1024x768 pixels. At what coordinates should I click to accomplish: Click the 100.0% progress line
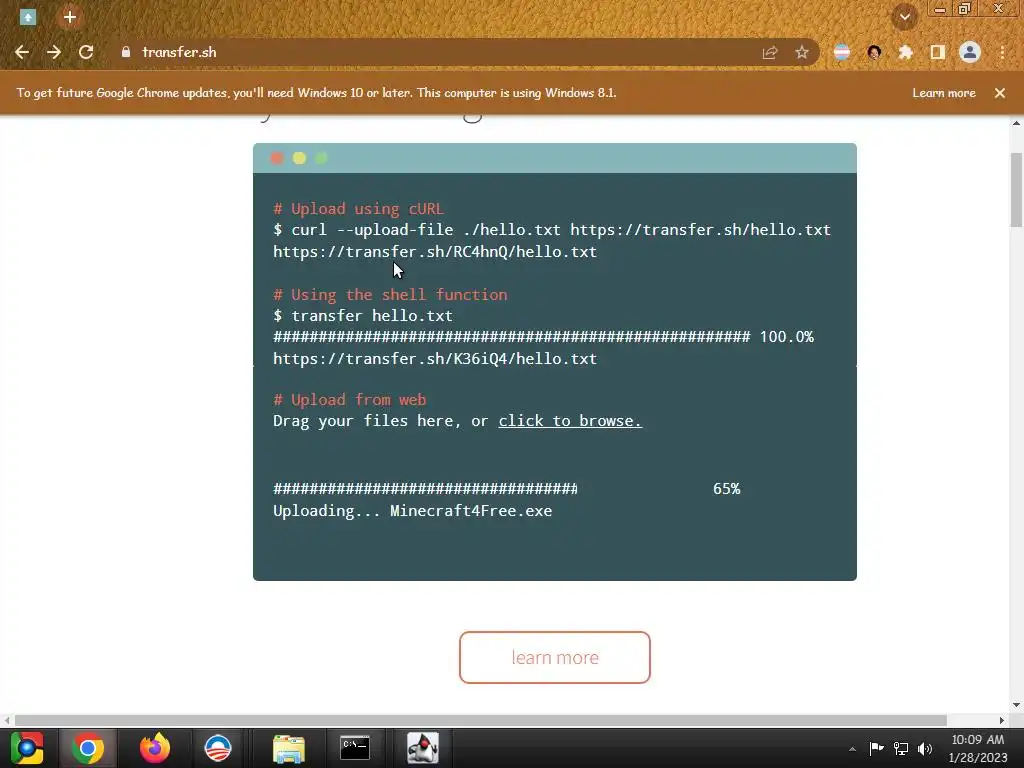click(543, 337)
